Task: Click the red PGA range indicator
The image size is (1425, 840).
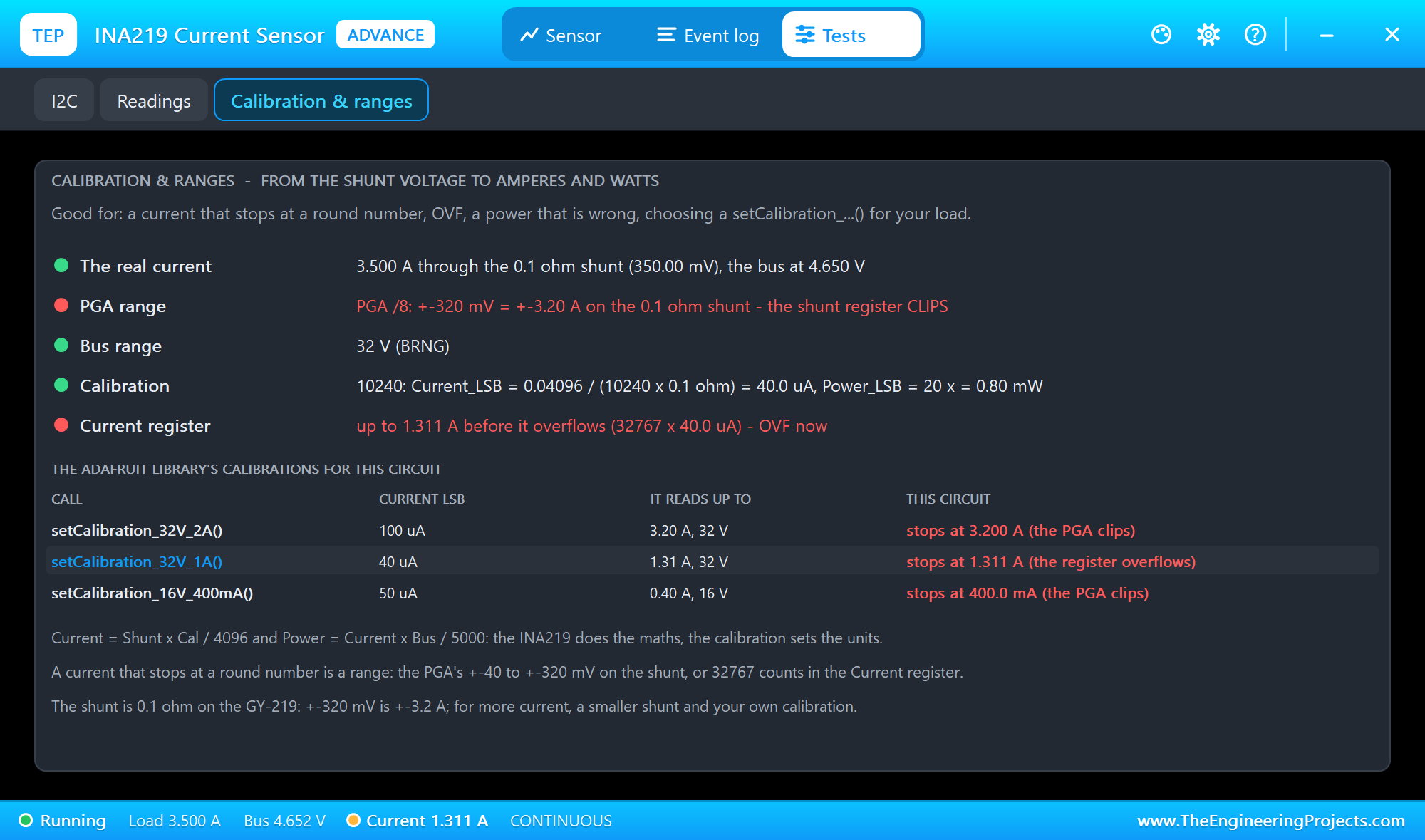Action: [x=61, y=306]
